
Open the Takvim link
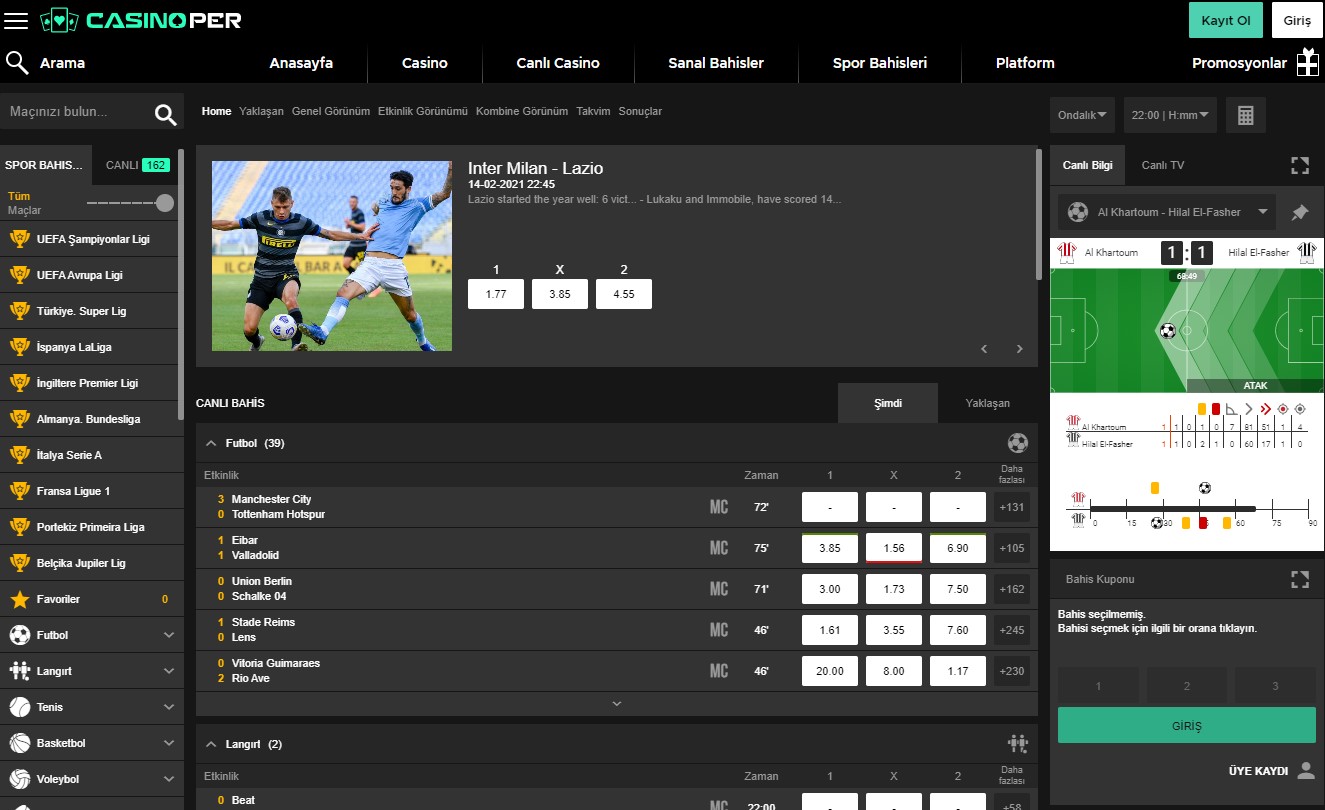click(x=593, y=111)
